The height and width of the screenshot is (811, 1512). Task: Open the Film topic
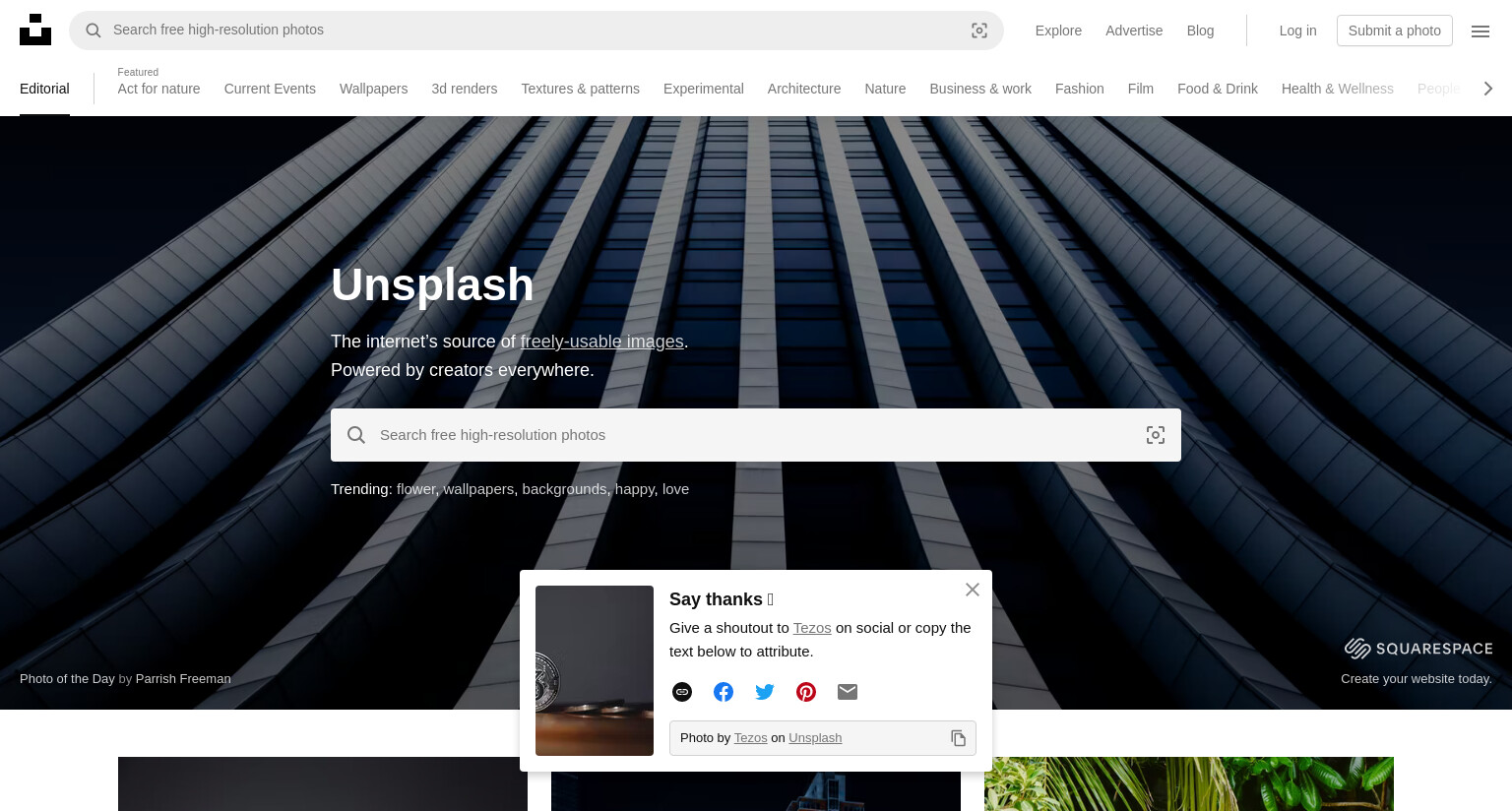[1141, 89]
